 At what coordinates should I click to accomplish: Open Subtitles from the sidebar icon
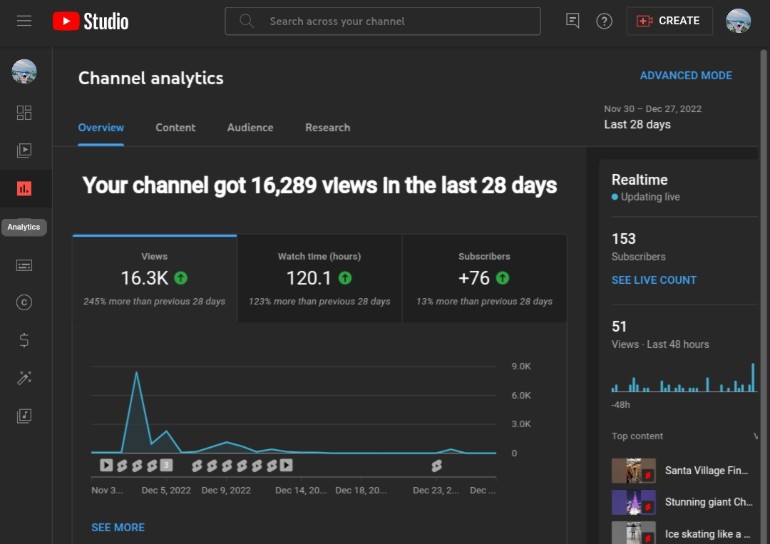coord(24,265)
